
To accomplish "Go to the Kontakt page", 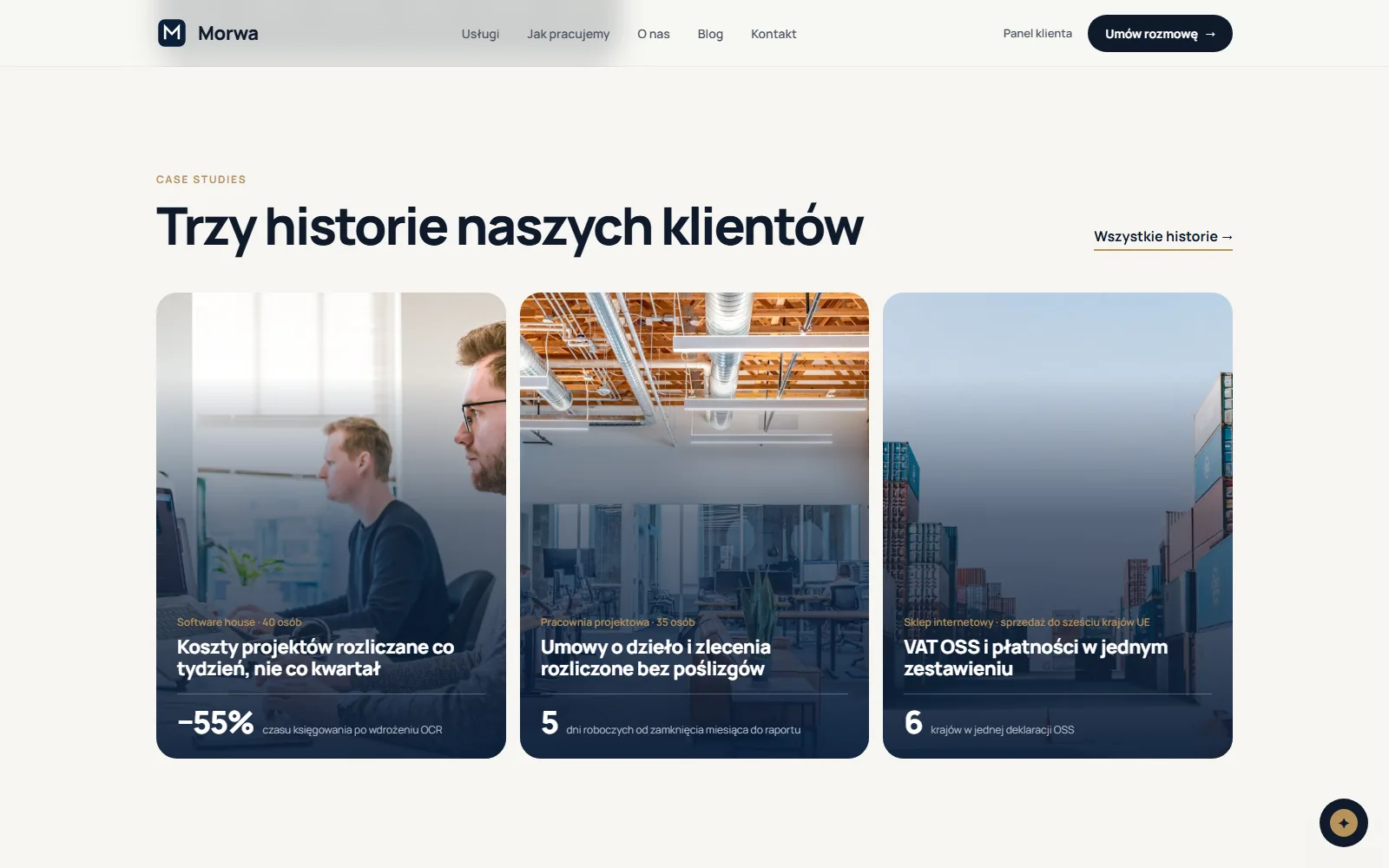I will (x=773, y=34).
